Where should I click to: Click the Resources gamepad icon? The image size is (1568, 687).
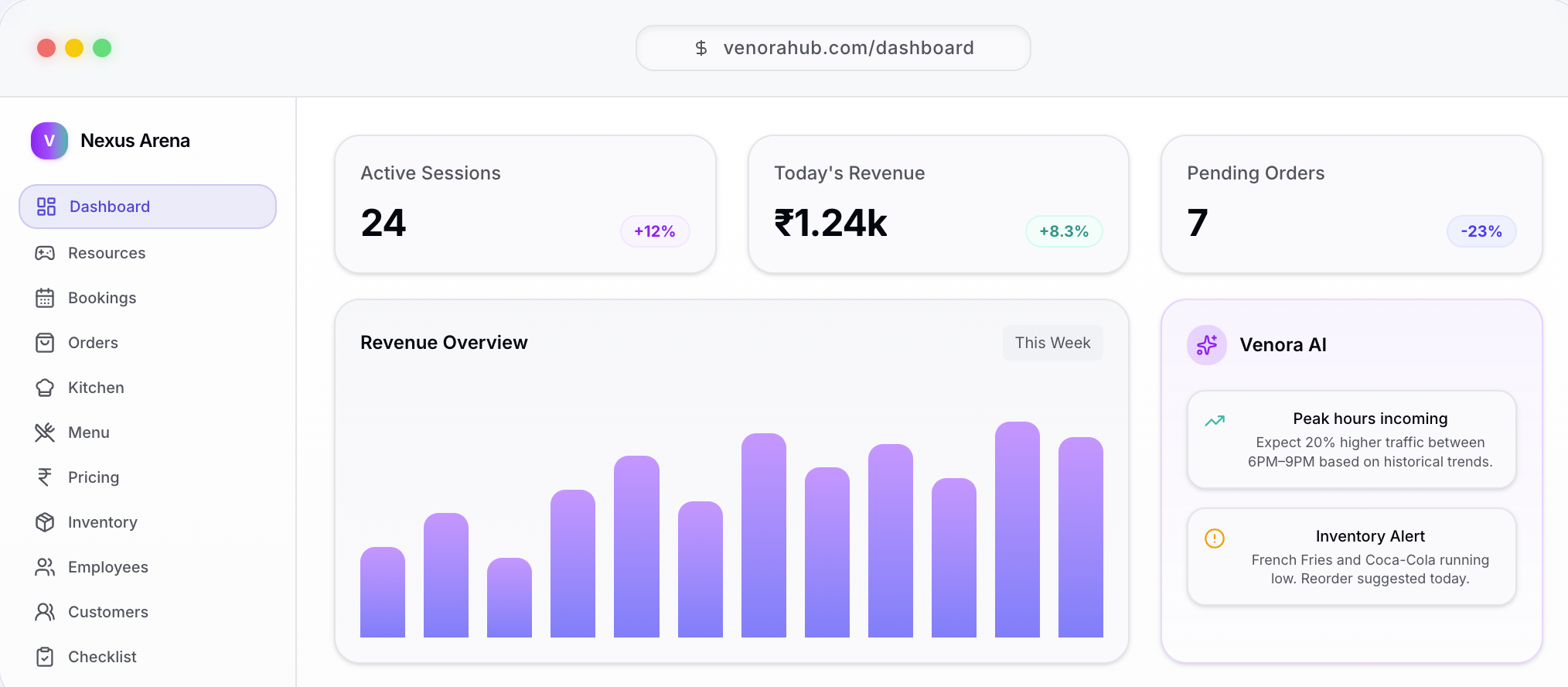(x=45, y=253)
